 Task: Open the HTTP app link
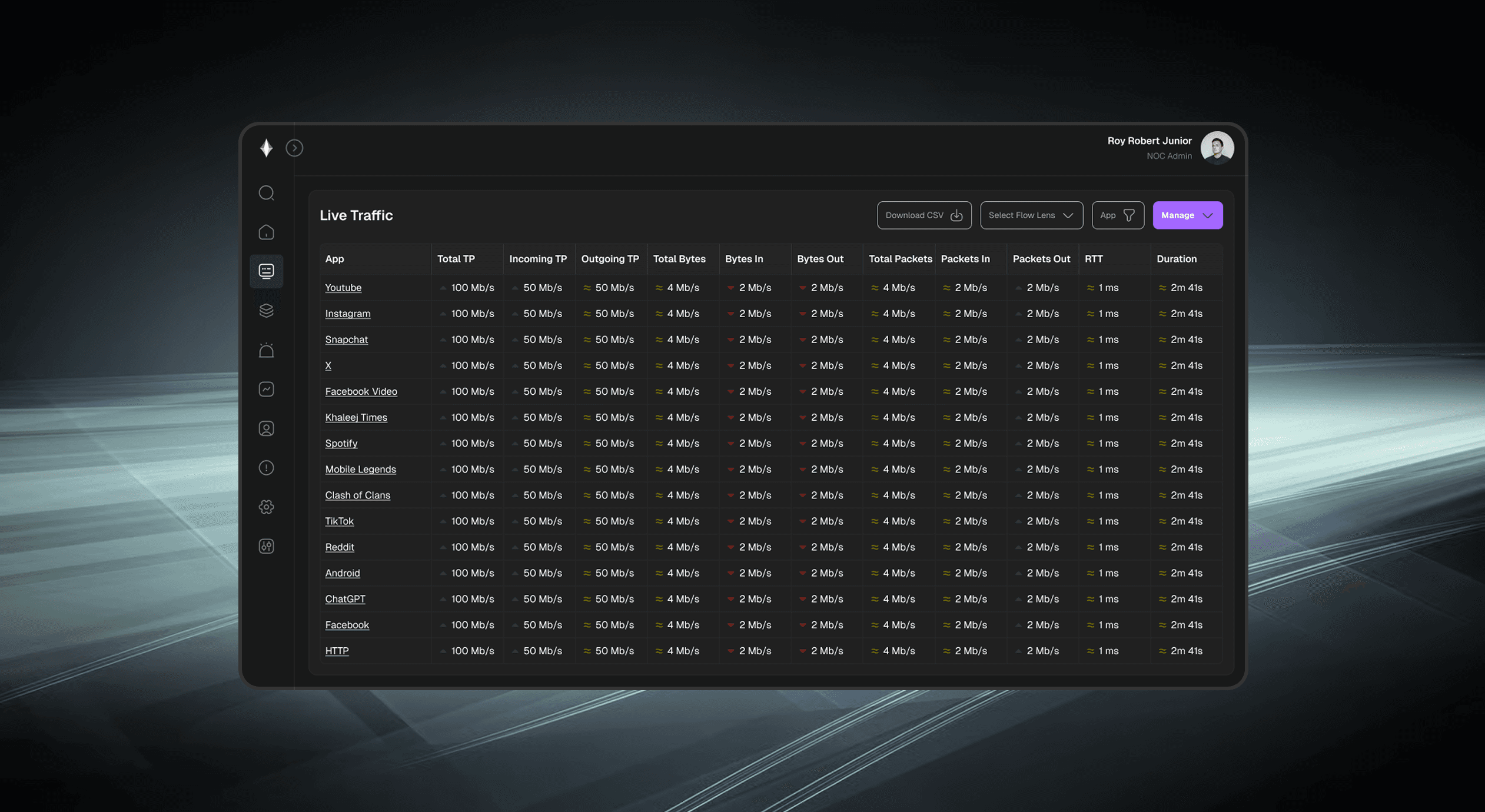pos(337,650)
